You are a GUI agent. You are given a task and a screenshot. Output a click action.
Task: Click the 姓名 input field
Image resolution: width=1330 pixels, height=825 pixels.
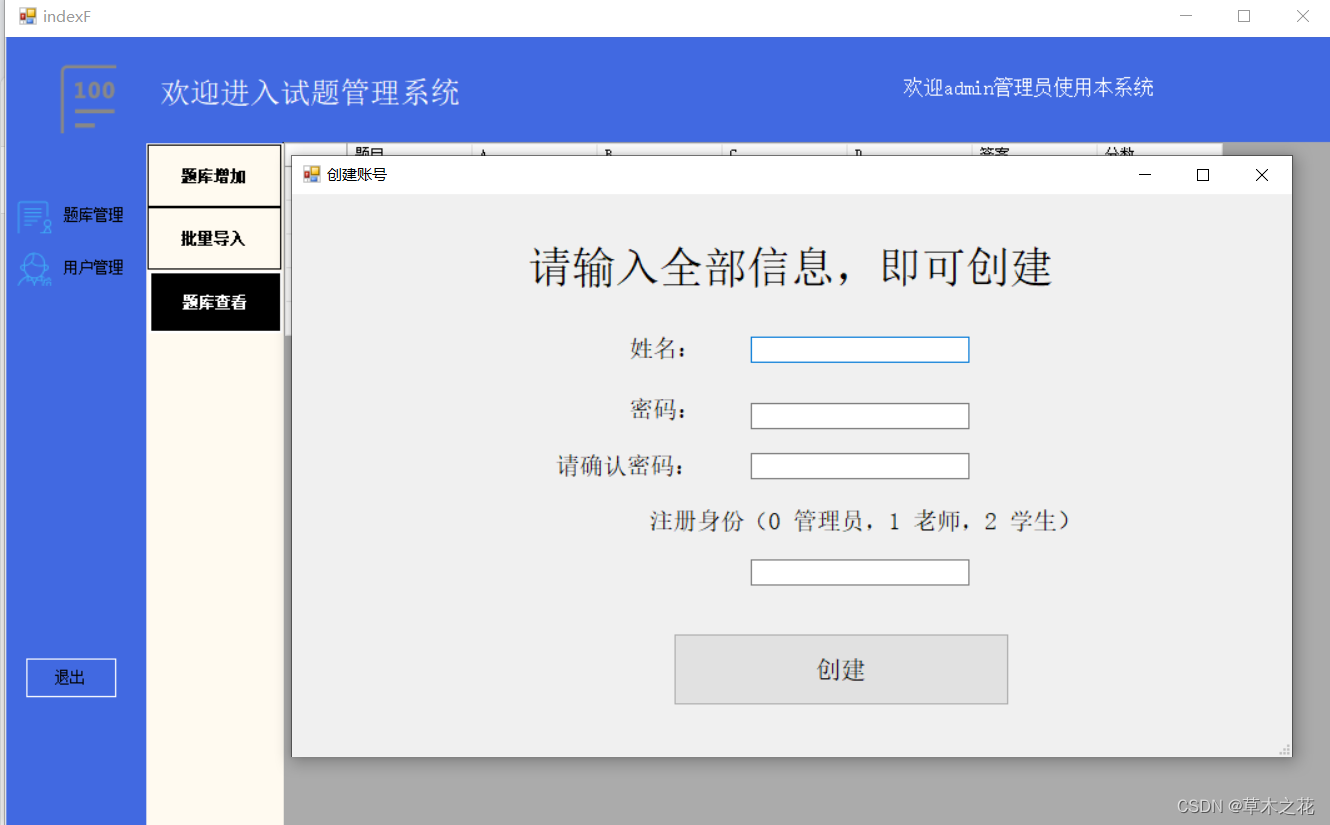859,349
